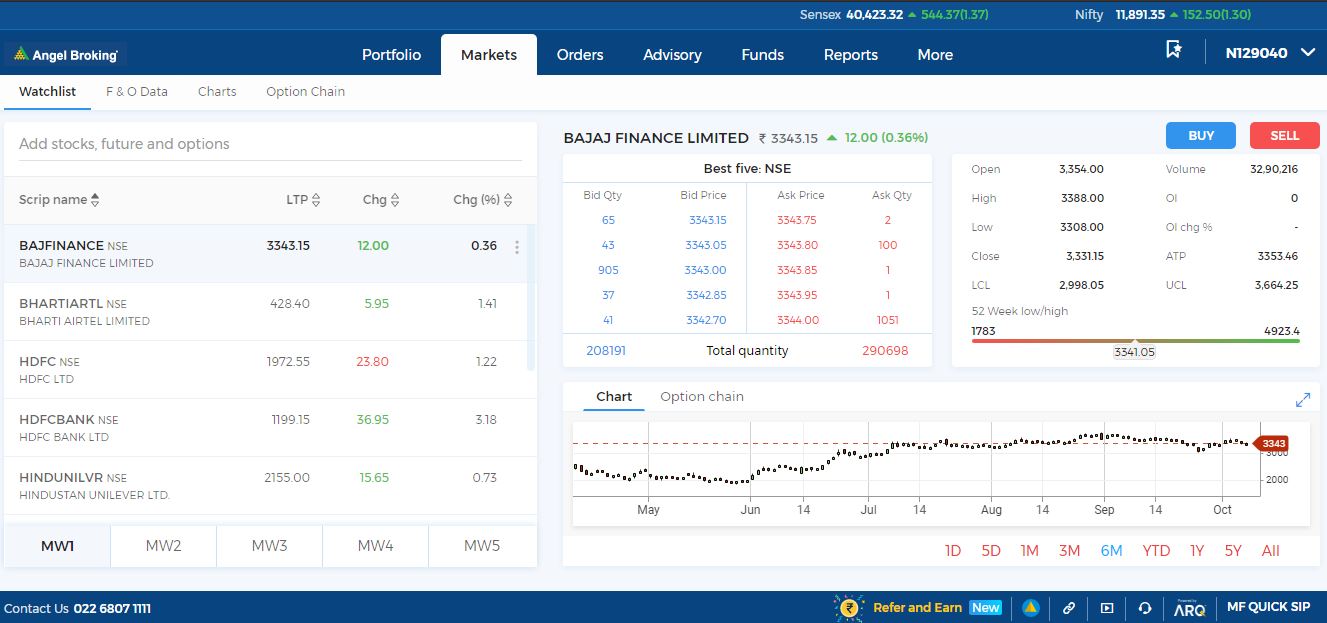Select the HINDUNILVR watchlist row
Image resolution: width=1327 pixels, height=623 pixels.
coord(265,486)
